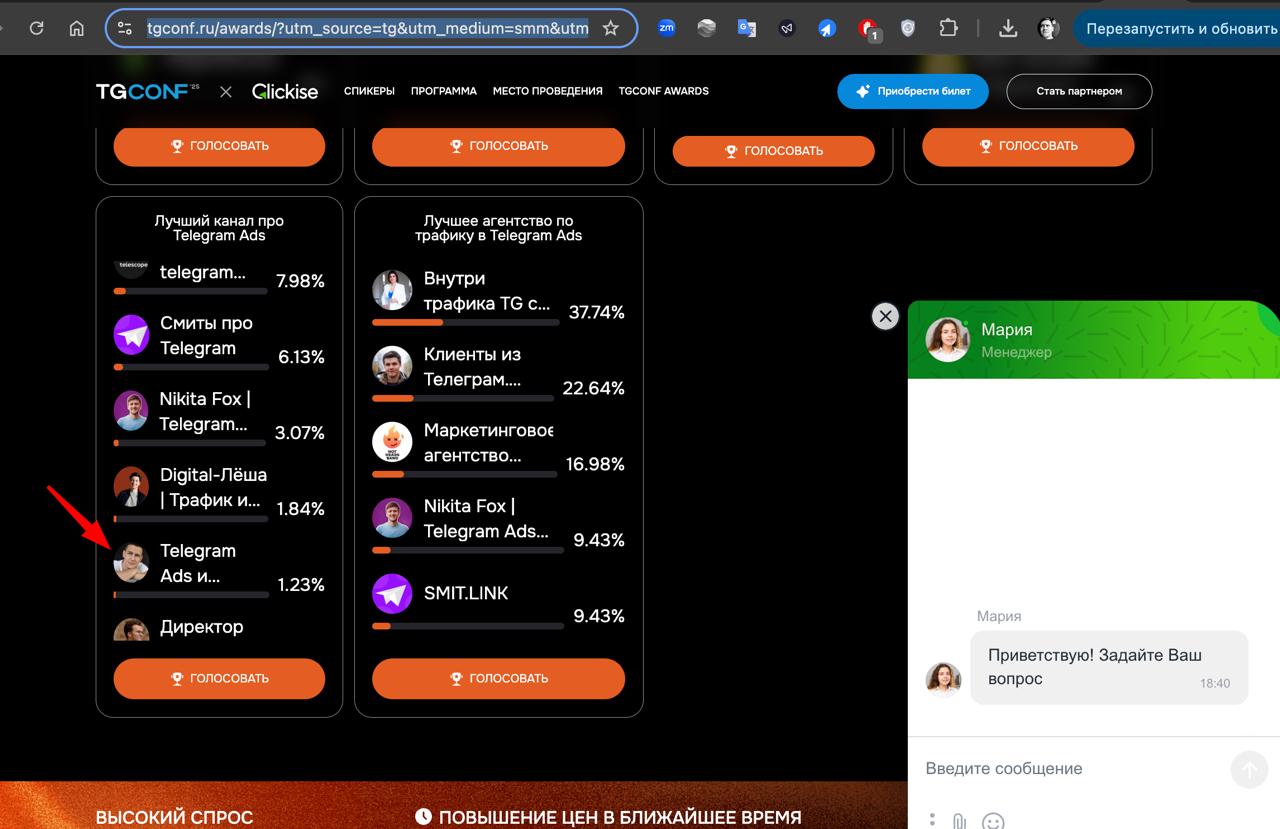The width and height of the screenshot is (1280, 829).
Task: Attach a file with the chat paperclip
Action: point(959,821)
